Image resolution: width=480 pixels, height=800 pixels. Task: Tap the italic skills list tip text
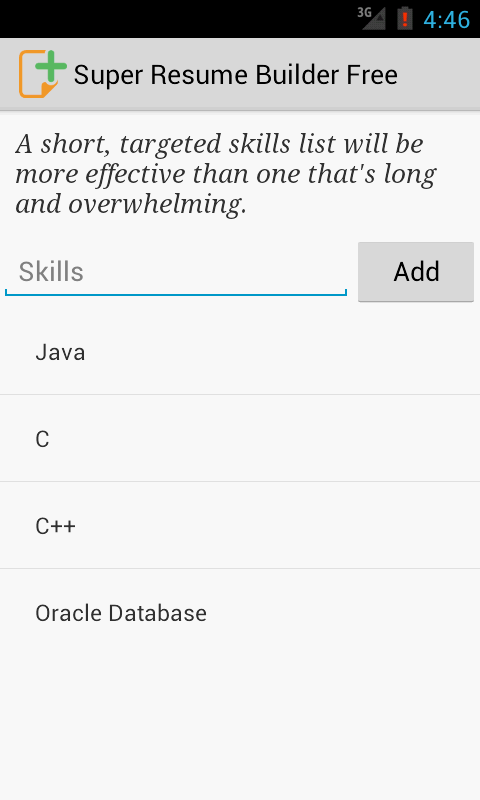tap(226, 173)
